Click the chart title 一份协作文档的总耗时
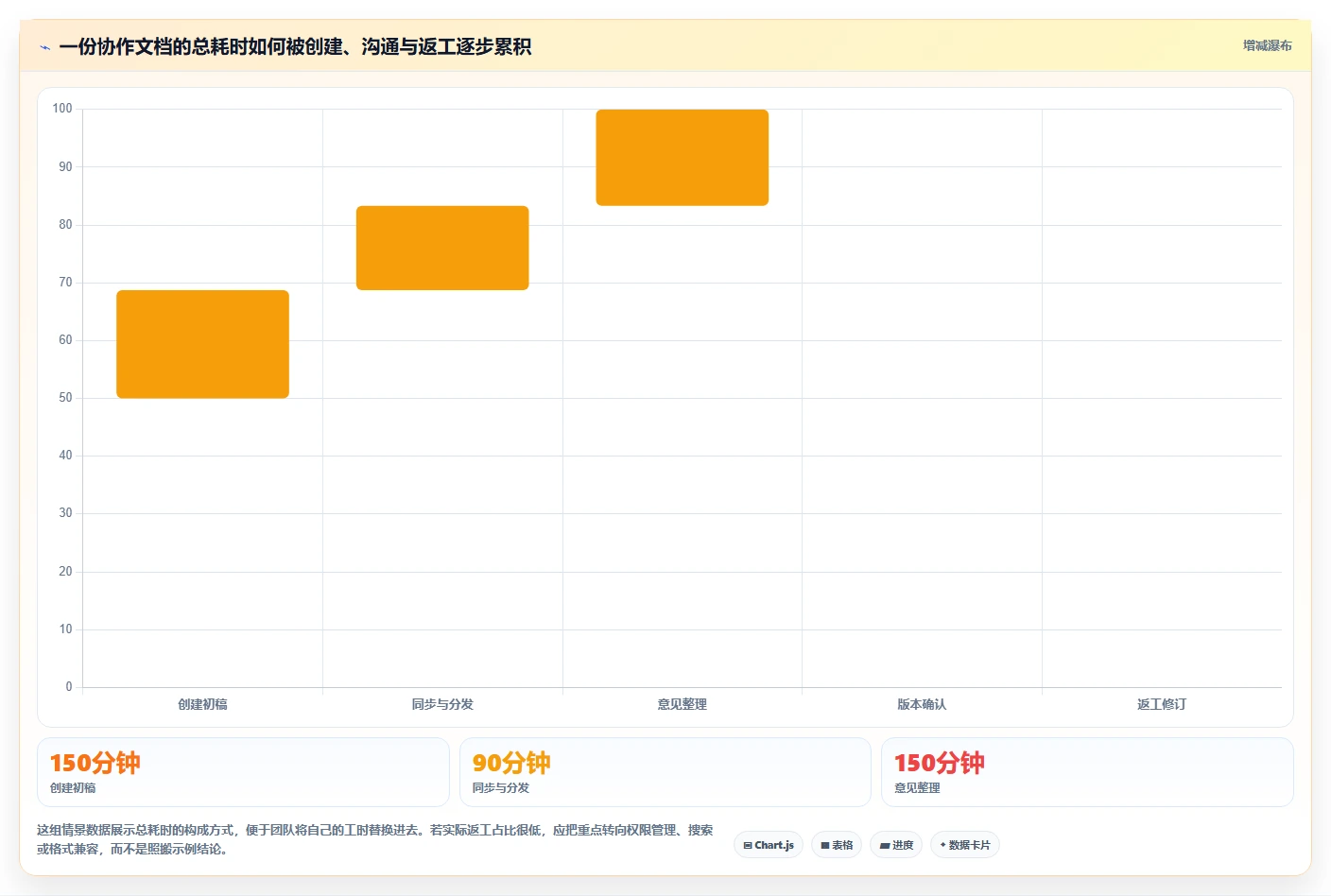This screenshot has width=1331, height=896. click(x=295, y=46)
